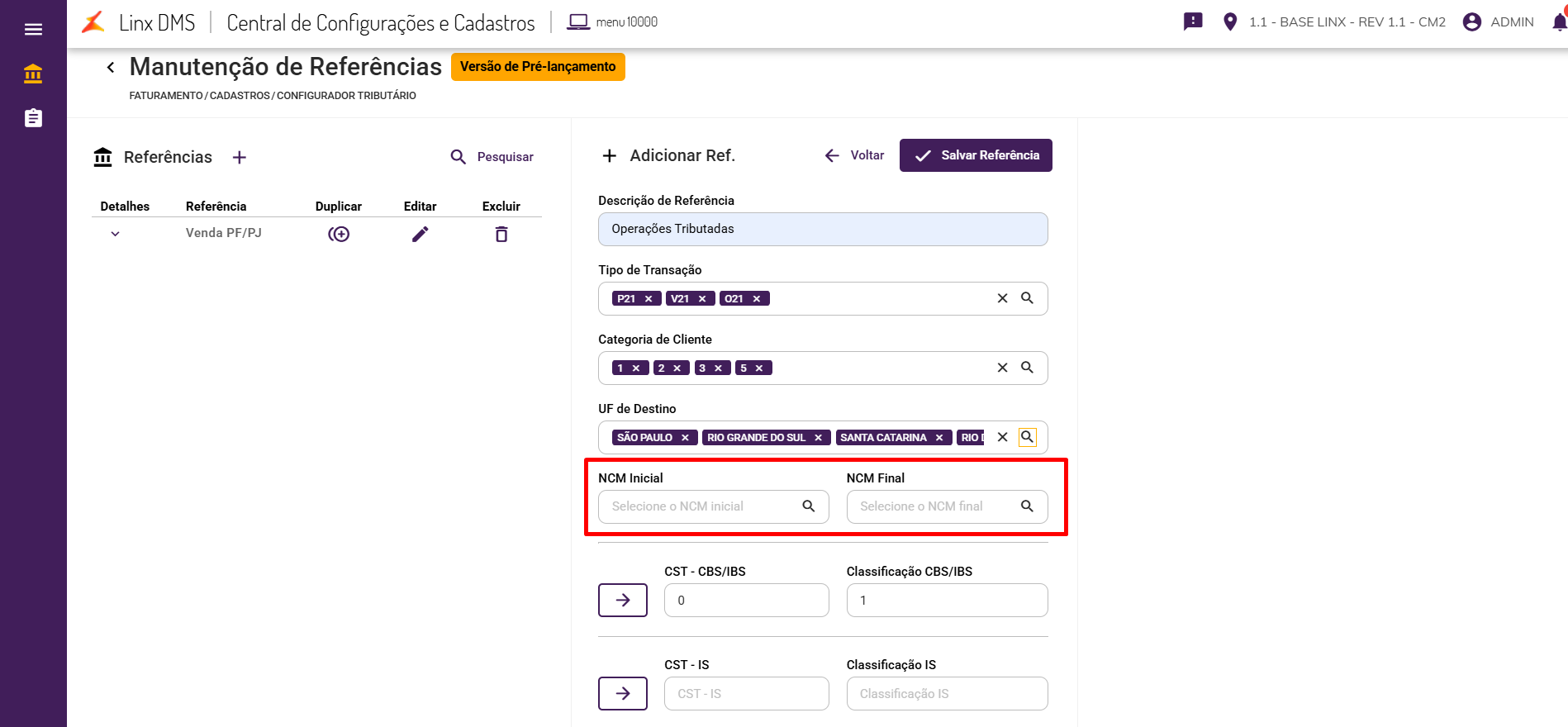Add a new reference with plus icon
Image resolution: width=1568 pixels, height=727 pixels.
pos(240,157)
